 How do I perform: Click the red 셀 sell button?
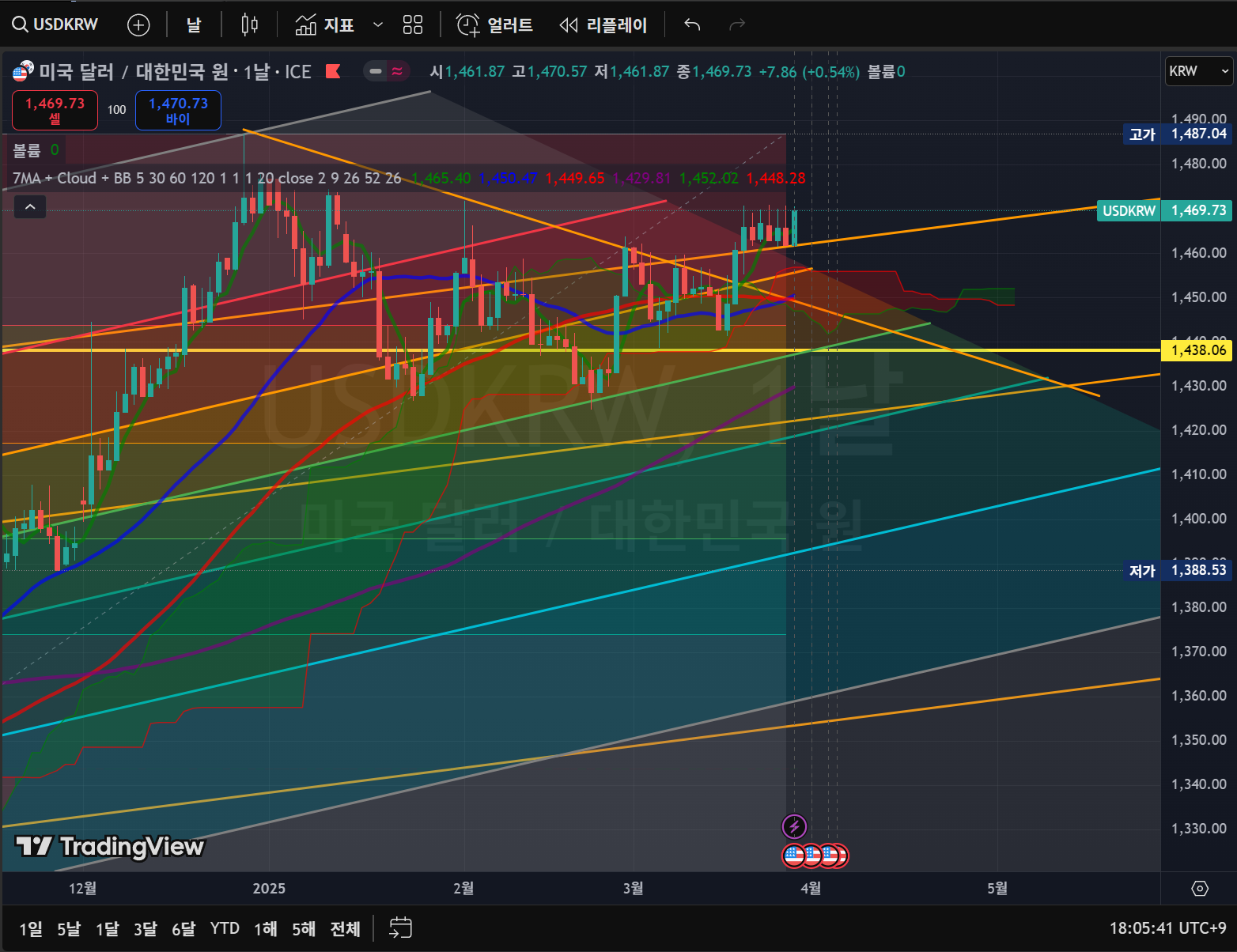pos(55,110)
